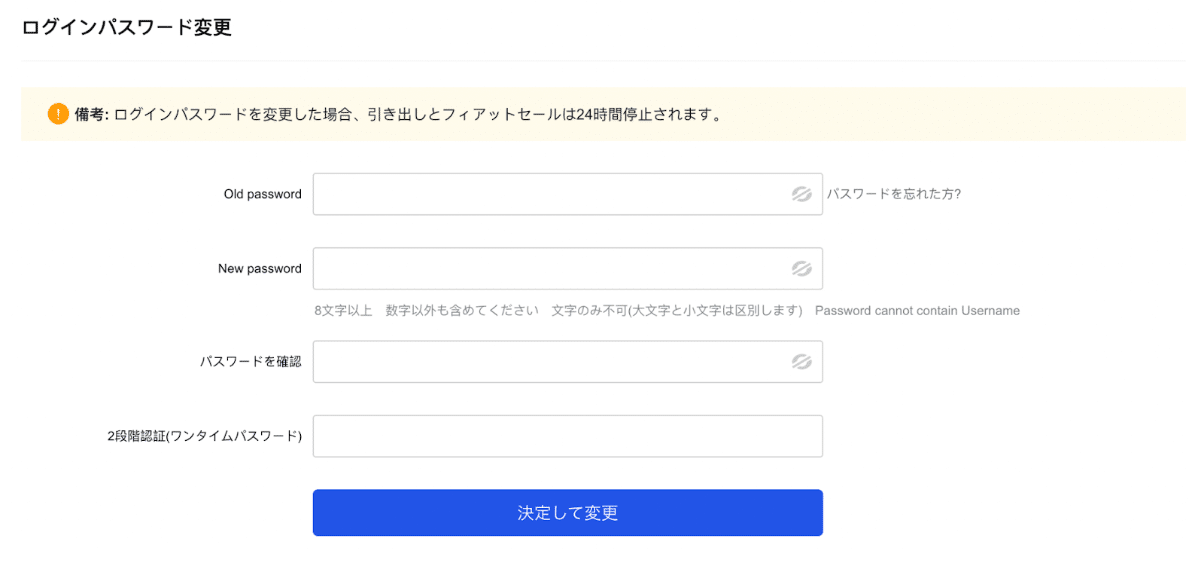Submit with the 決定して変更 button
The image size is (1198, 580).
(x=568, y=513)
